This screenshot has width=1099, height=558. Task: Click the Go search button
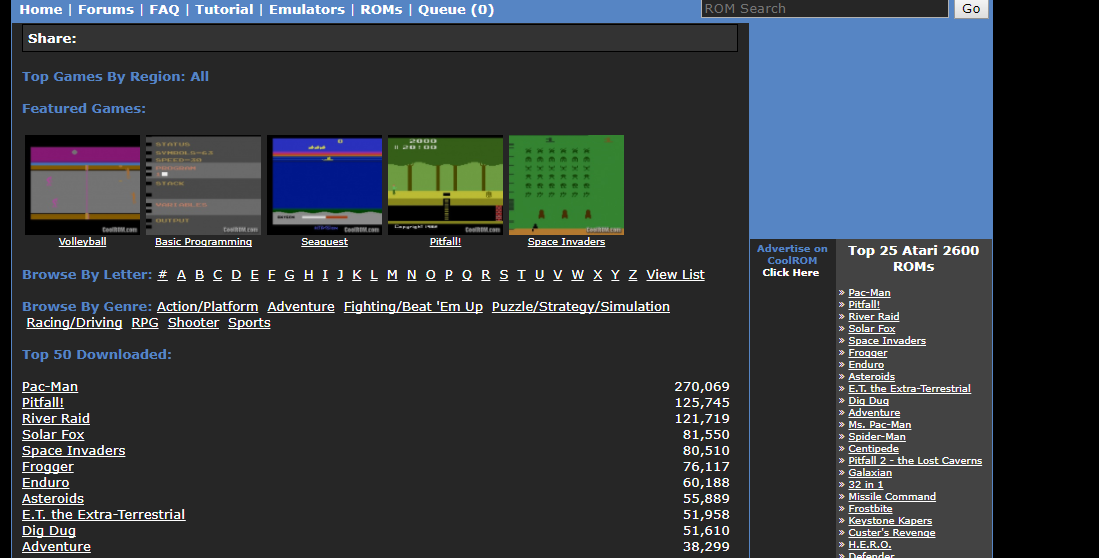pos(971,8)
